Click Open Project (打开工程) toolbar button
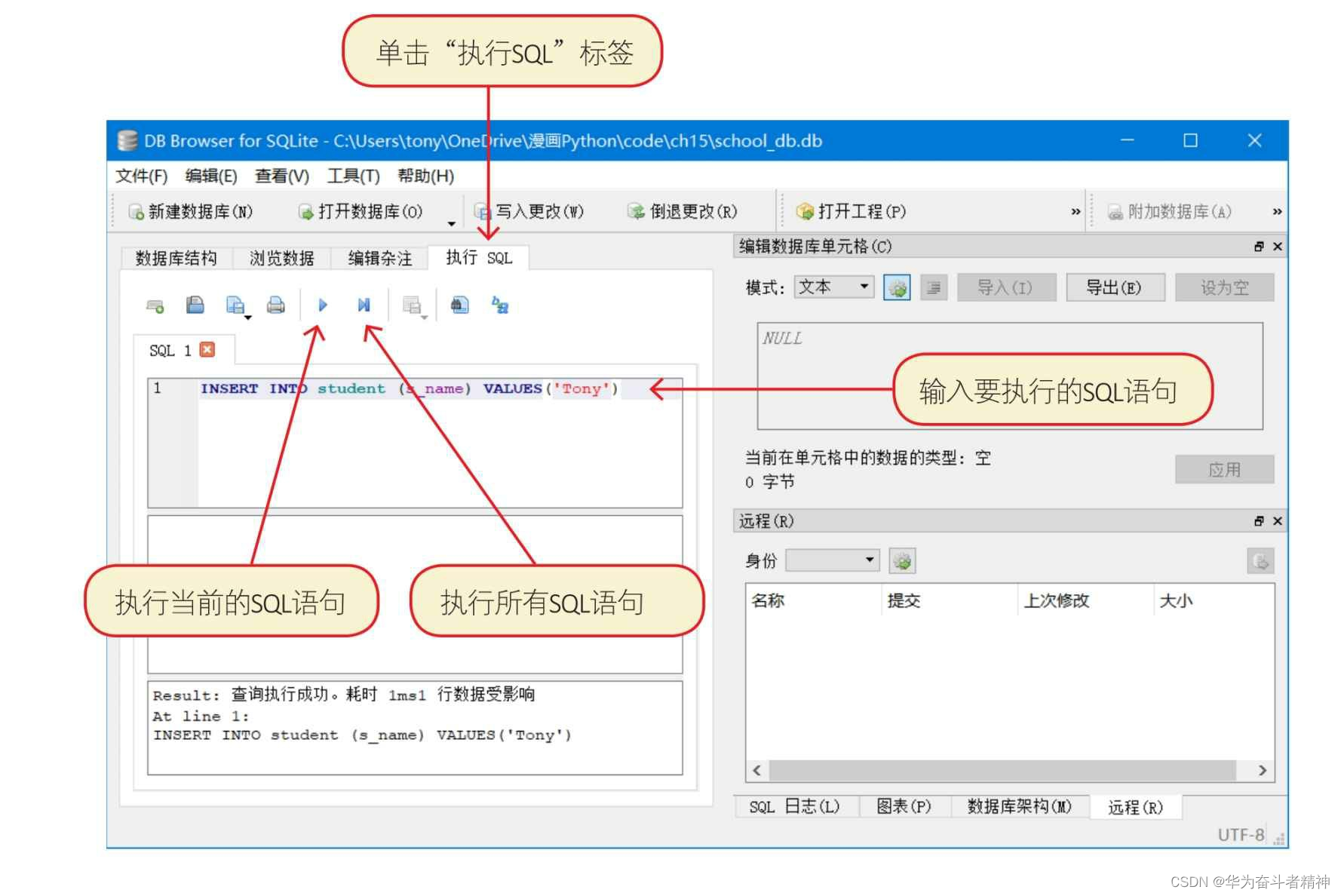 click(852, 211)
